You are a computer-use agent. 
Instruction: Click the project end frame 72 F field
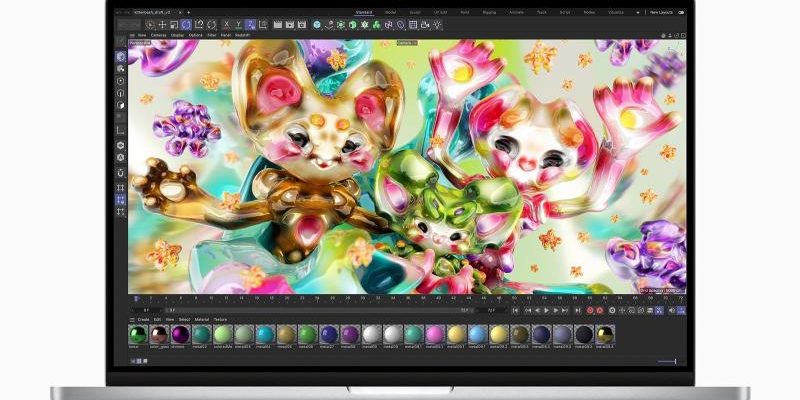[491, 310]
